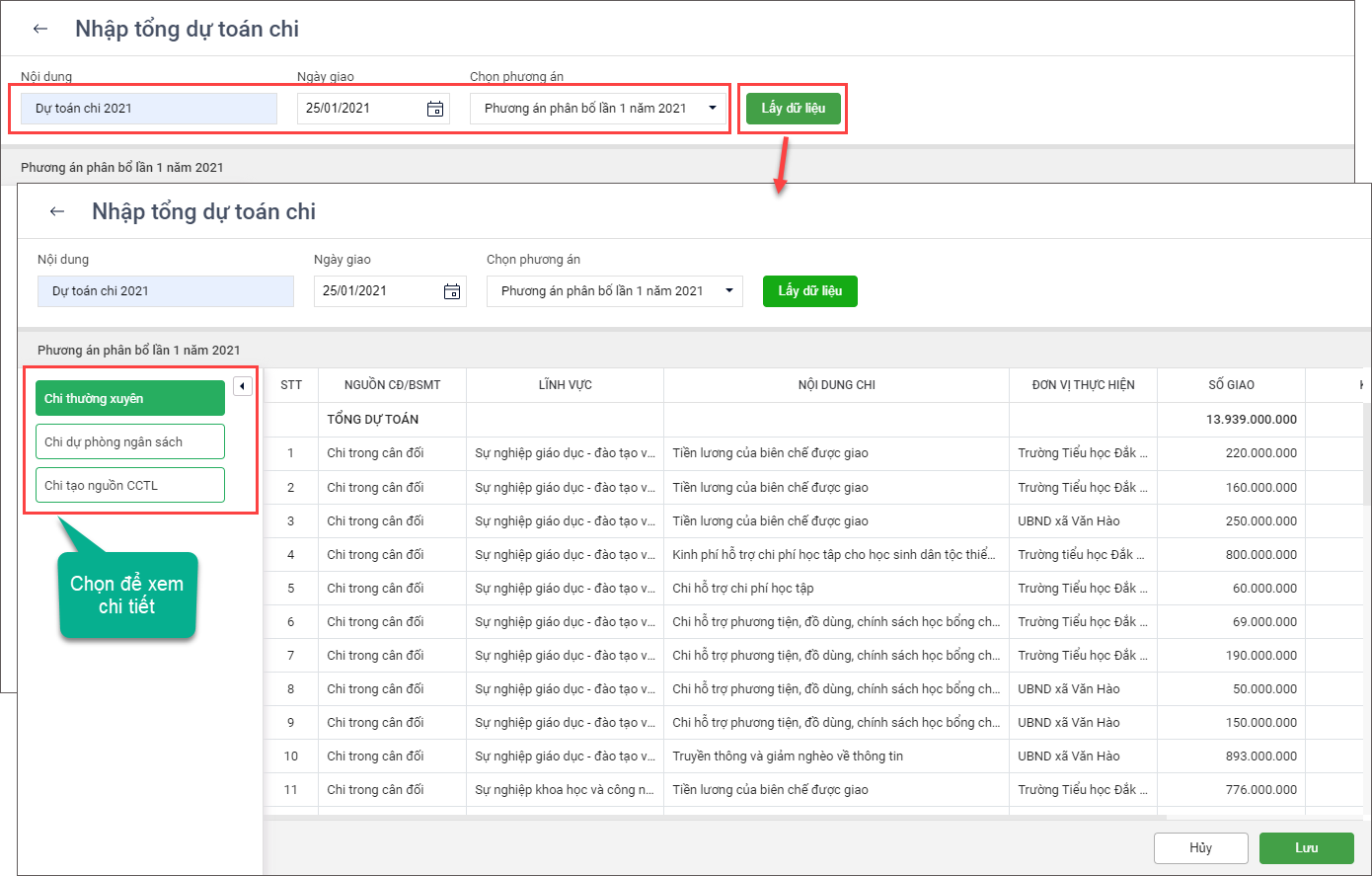Select the Chi thường xuyên tab
The height and width of the screenshot is (876, 1372).
[x=130, y=398]
